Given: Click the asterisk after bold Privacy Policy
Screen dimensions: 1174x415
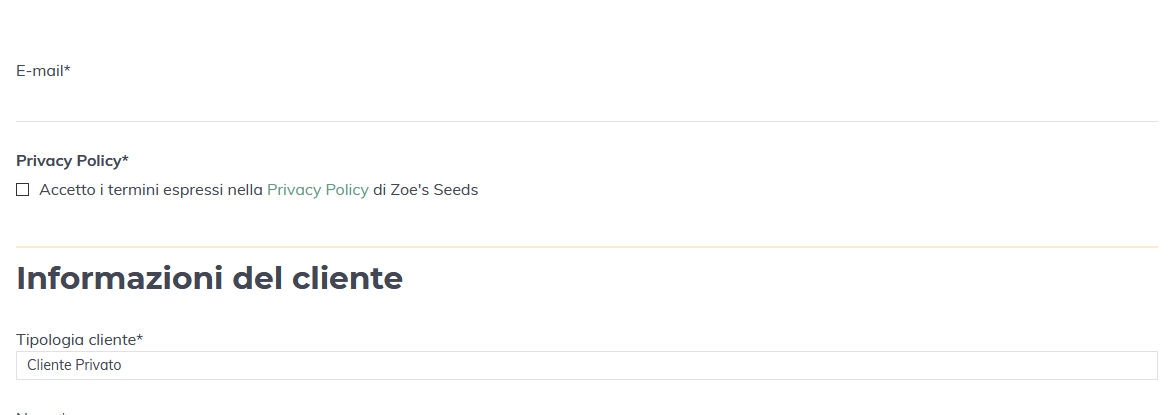Looking at the screenshot, I should [x=125, y=159].
